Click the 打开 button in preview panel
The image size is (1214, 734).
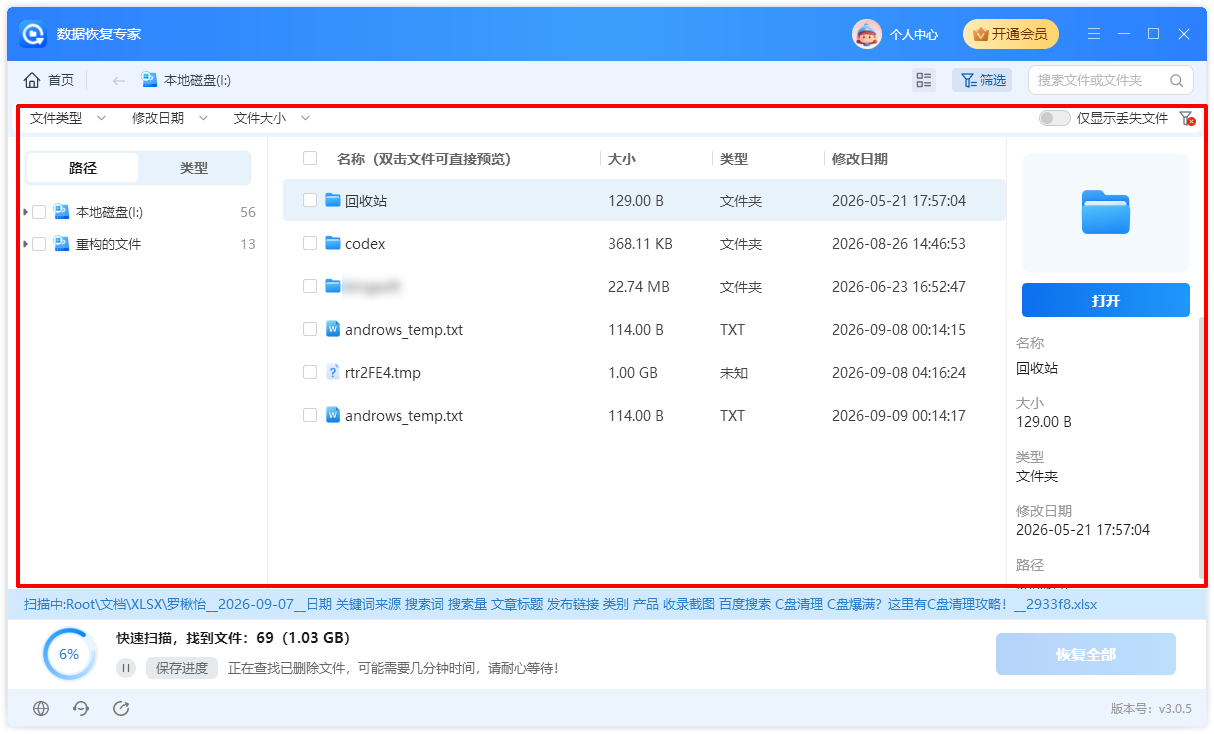pyautogui.click(x=1105, y=300)
